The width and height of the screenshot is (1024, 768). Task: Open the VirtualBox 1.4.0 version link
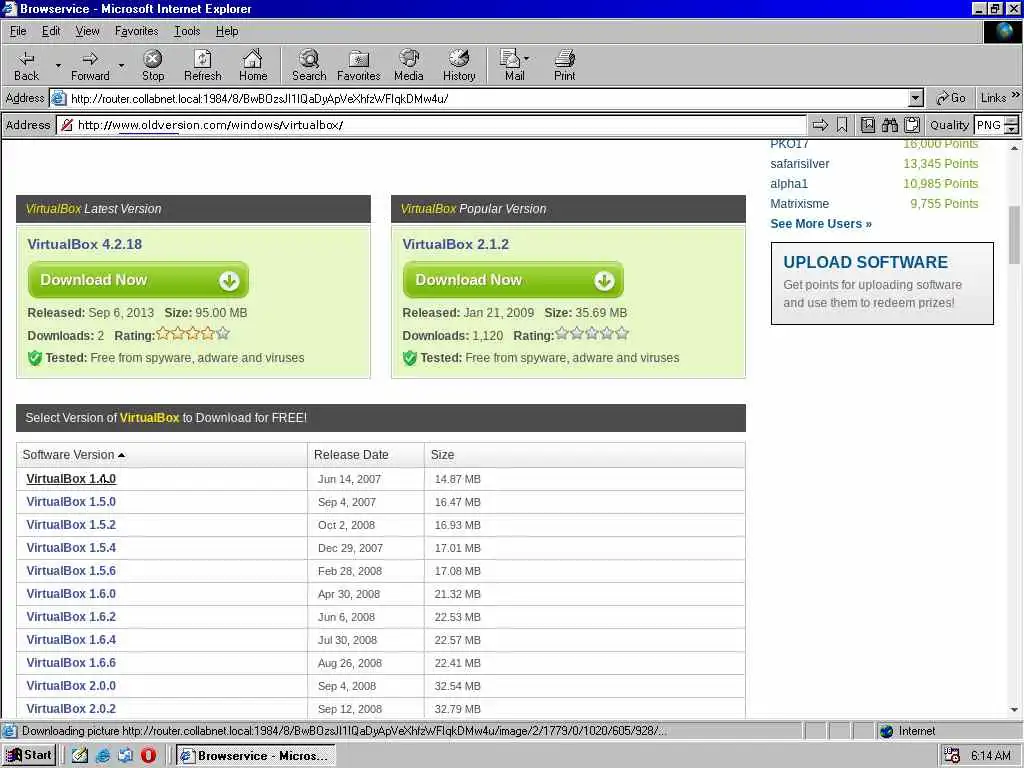[x=71, y=479]
